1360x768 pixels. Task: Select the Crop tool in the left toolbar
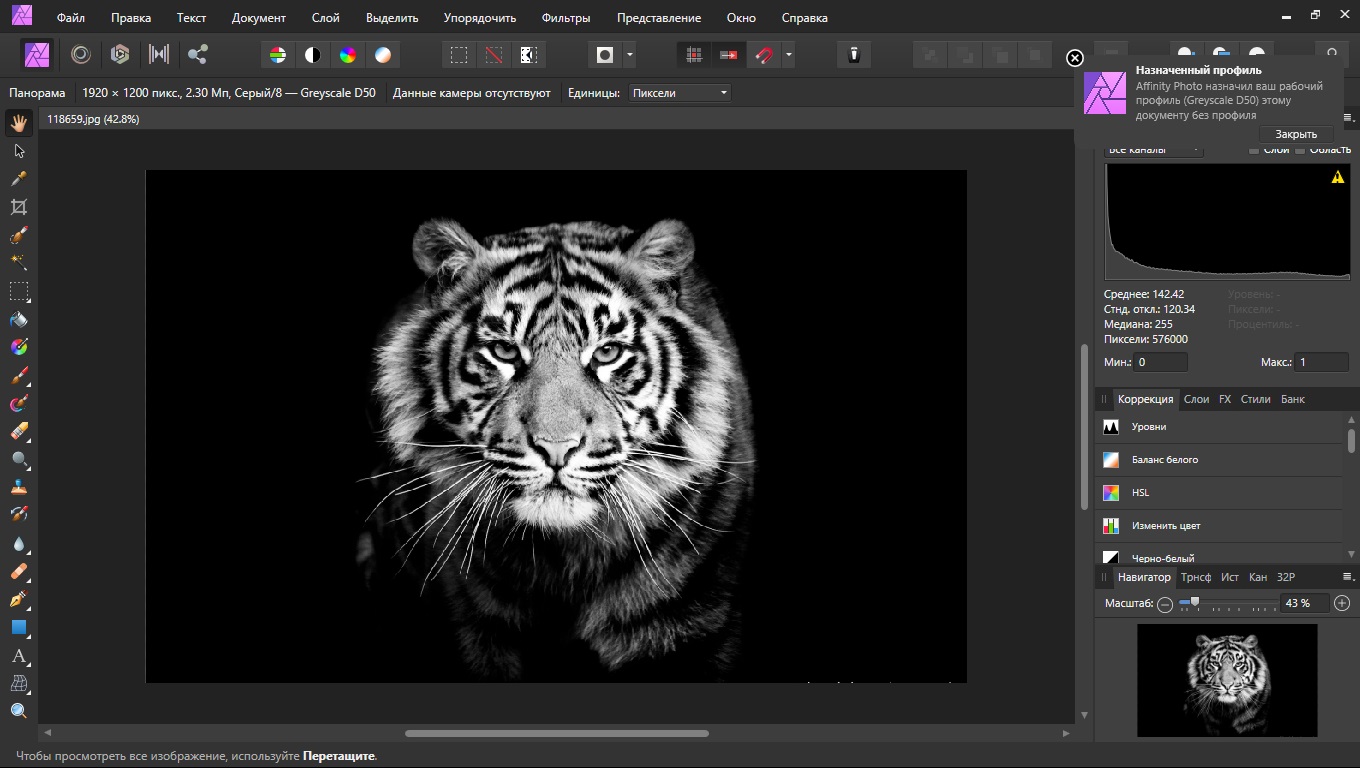(x=18, y=207)
